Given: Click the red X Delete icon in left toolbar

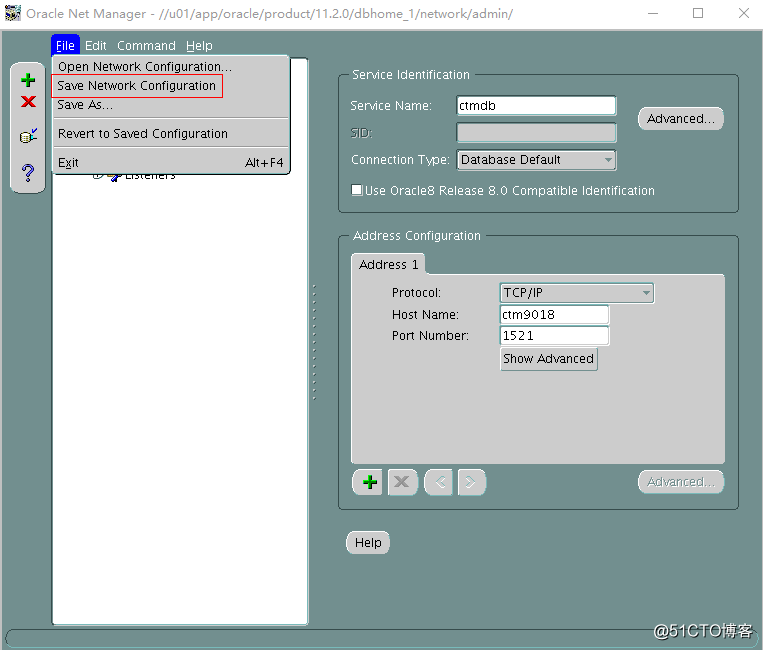Looking at the screenshot, I should [28, 102].
